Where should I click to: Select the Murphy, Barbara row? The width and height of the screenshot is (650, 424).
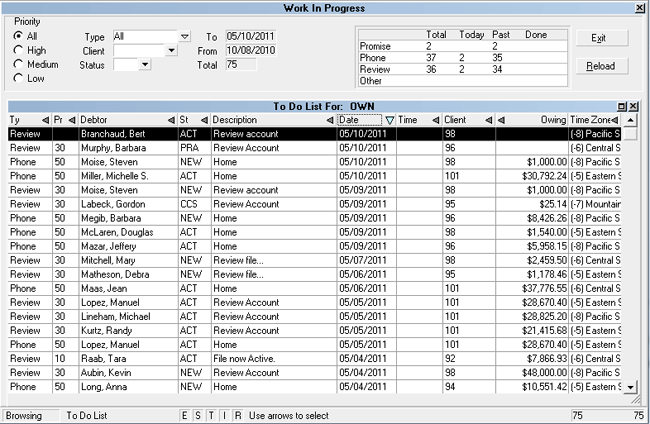click(315, 148)
